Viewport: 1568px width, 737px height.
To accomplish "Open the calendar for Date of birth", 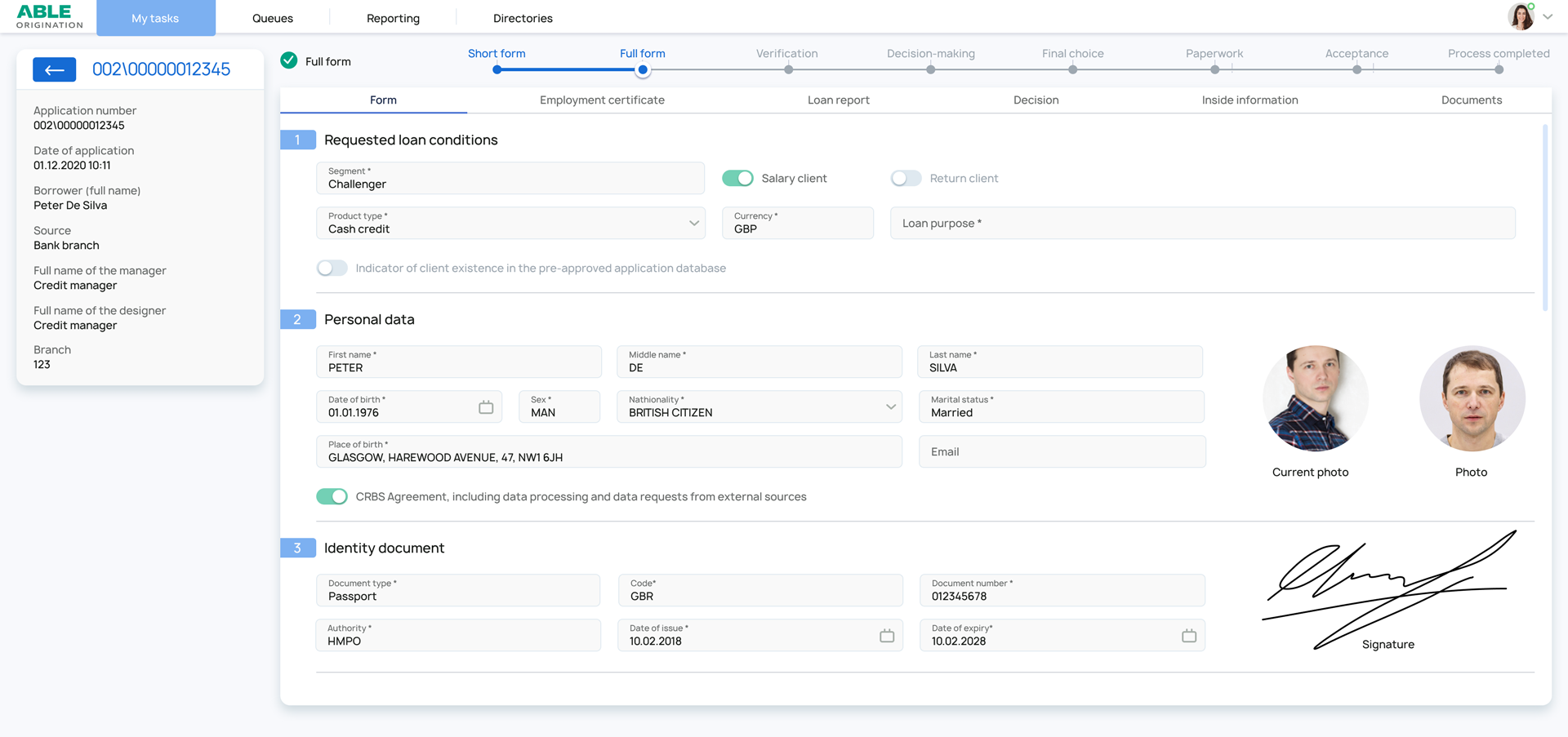I will click(487, 406).
